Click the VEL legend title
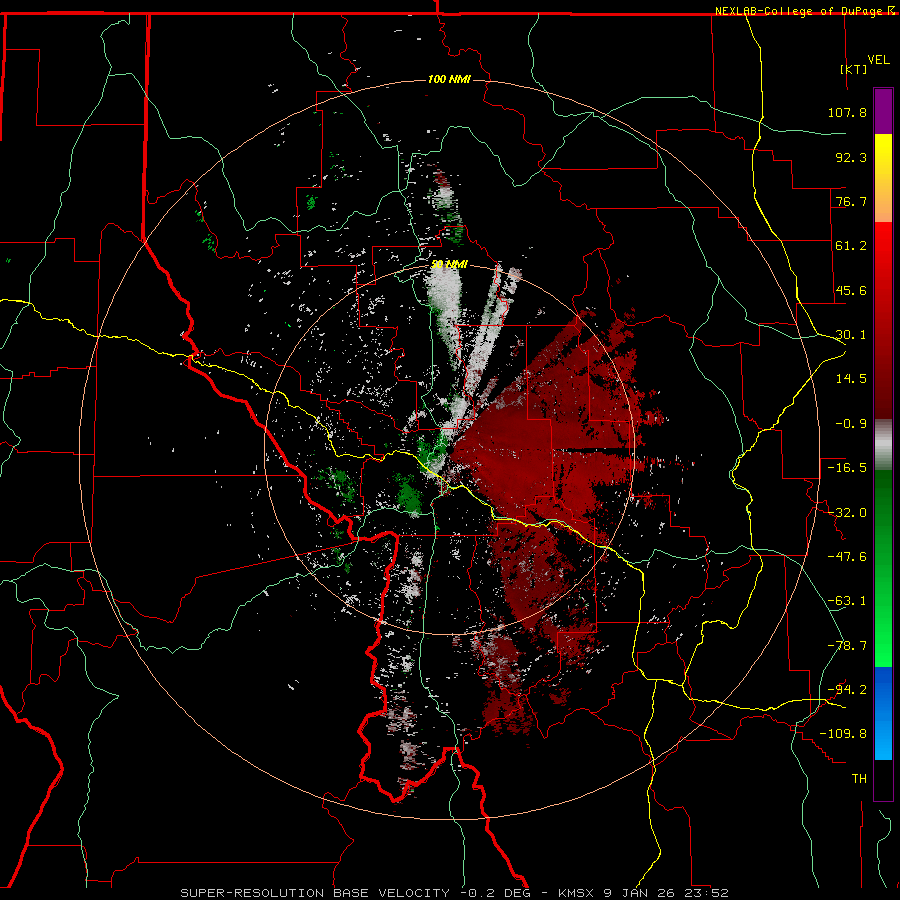 click(878, 60)
